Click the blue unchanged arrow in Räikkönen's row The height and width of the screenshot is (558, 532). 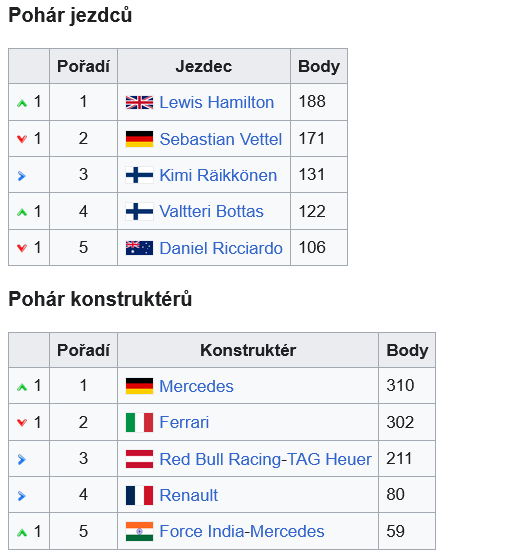pos(22,176)
